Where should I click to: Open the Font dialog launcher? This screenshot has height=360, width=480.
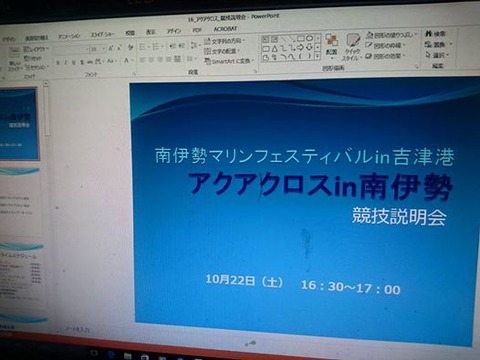click(x=134, y=73)
